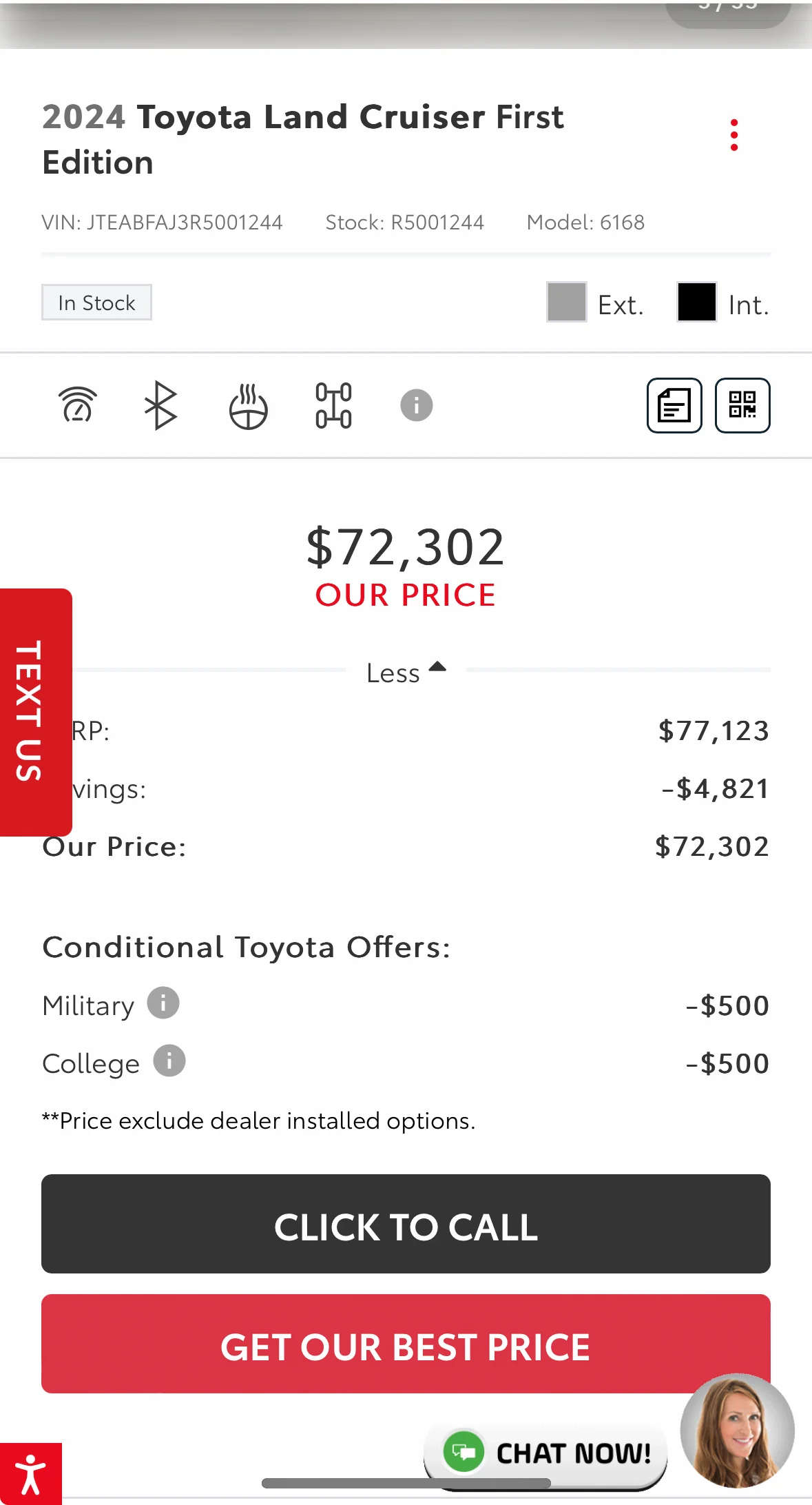Tap the four-wheel drive drivetrain icon
The image size is (812, 1505).
coord(333,406)
